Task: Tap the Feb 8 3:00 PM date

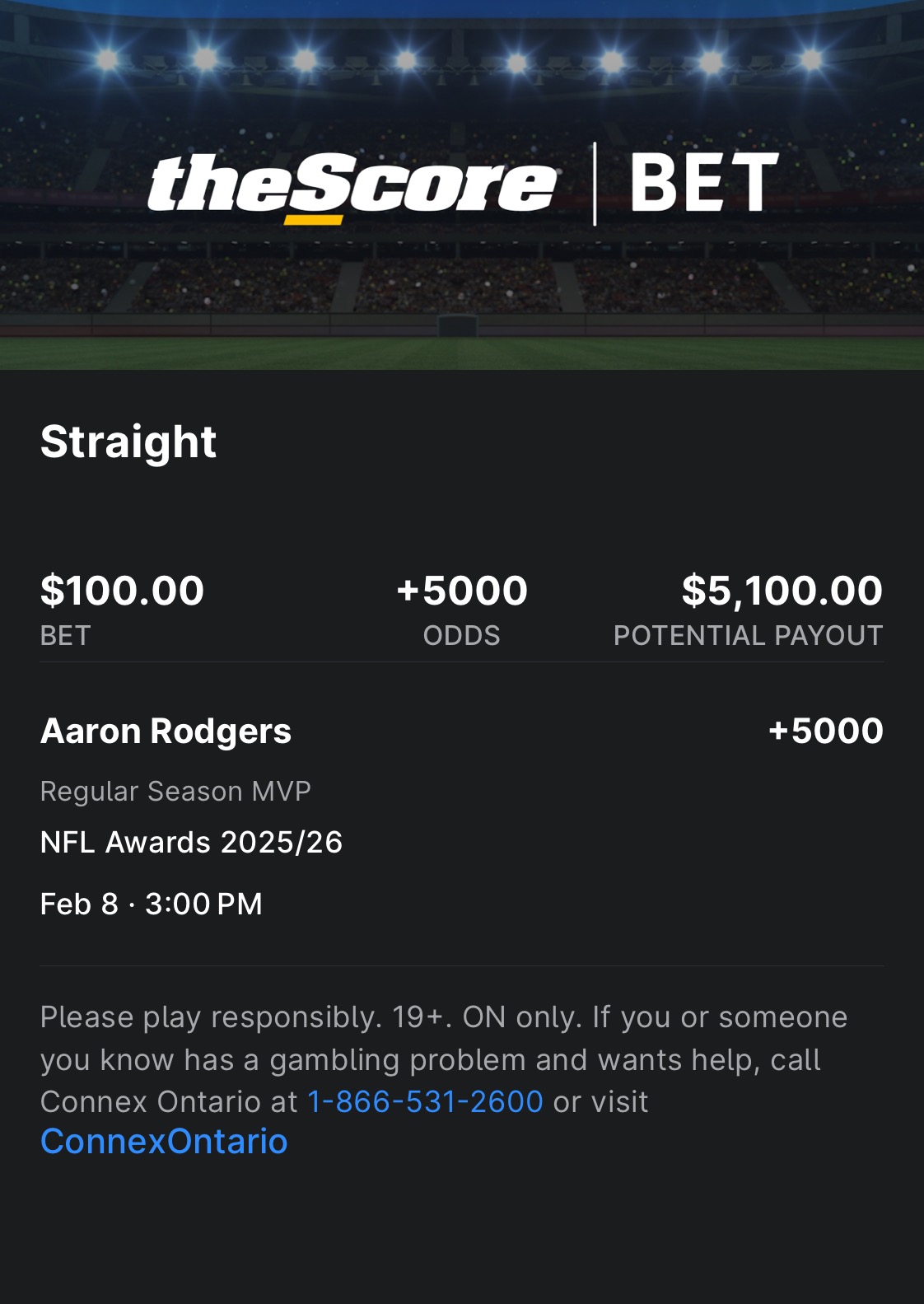Action: click(x=151, y=904)
